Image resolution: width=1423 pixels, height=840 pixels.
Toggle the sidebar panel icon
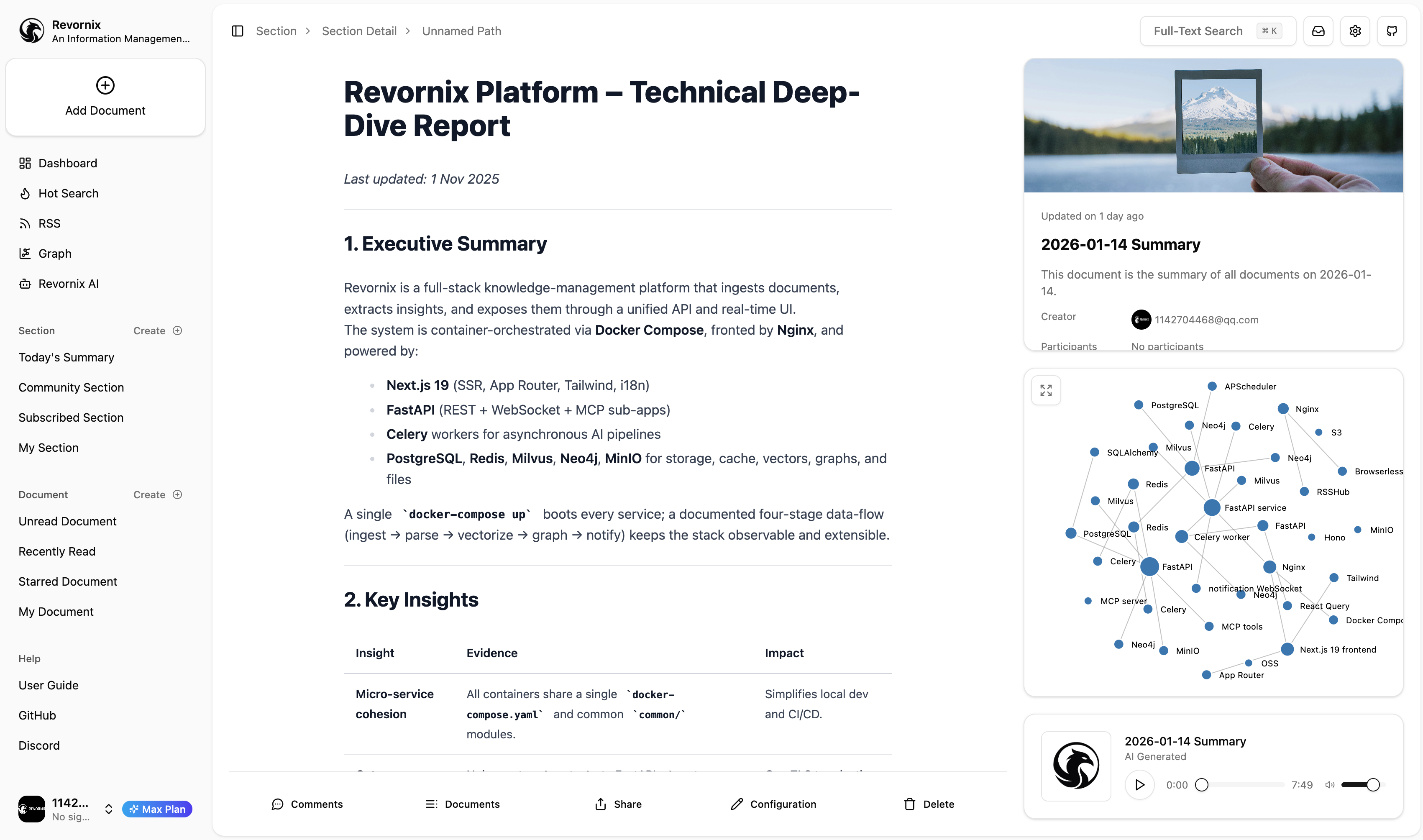click(238, 31)
